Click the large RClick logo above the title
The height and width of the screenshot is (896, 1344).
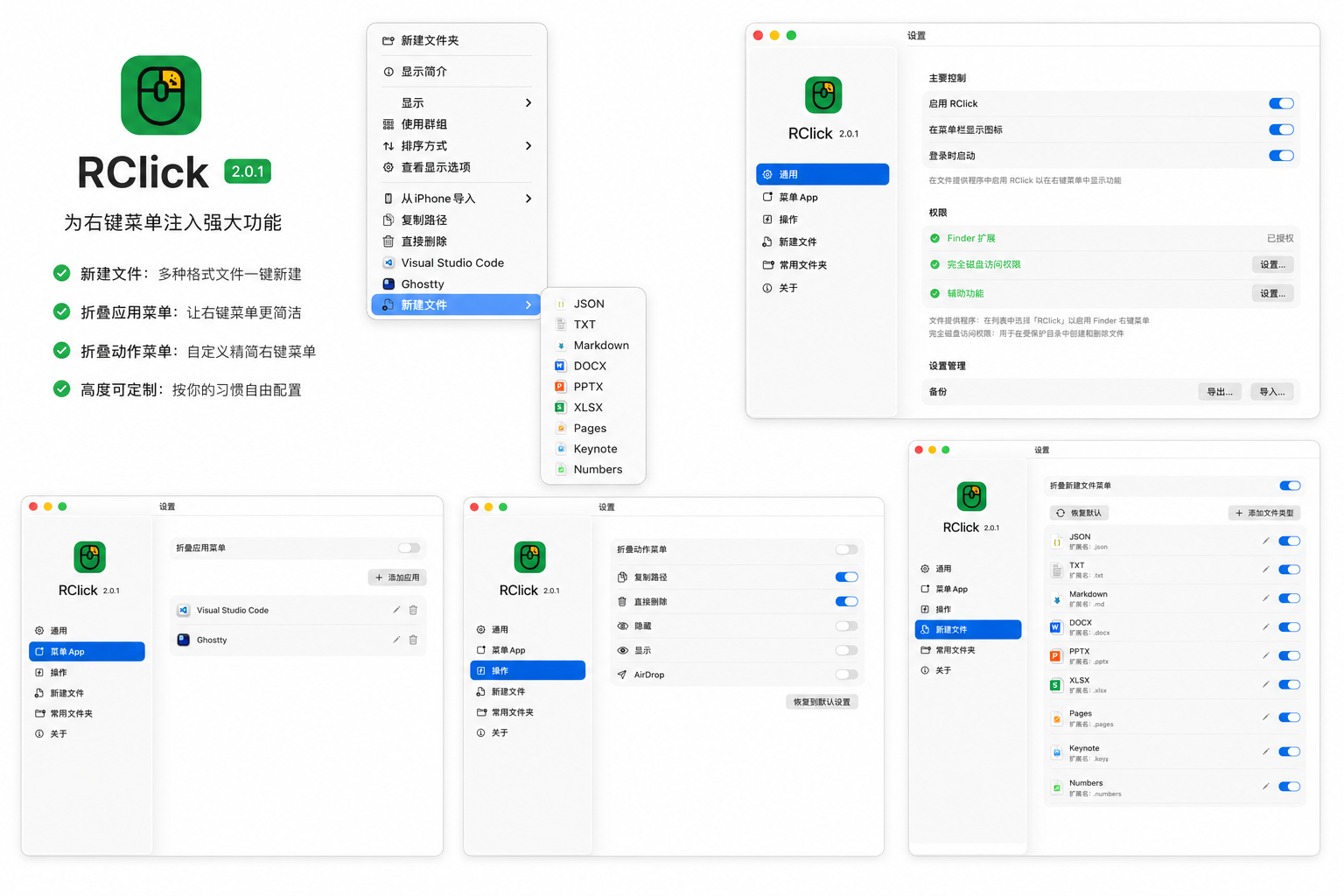(161, 95)
